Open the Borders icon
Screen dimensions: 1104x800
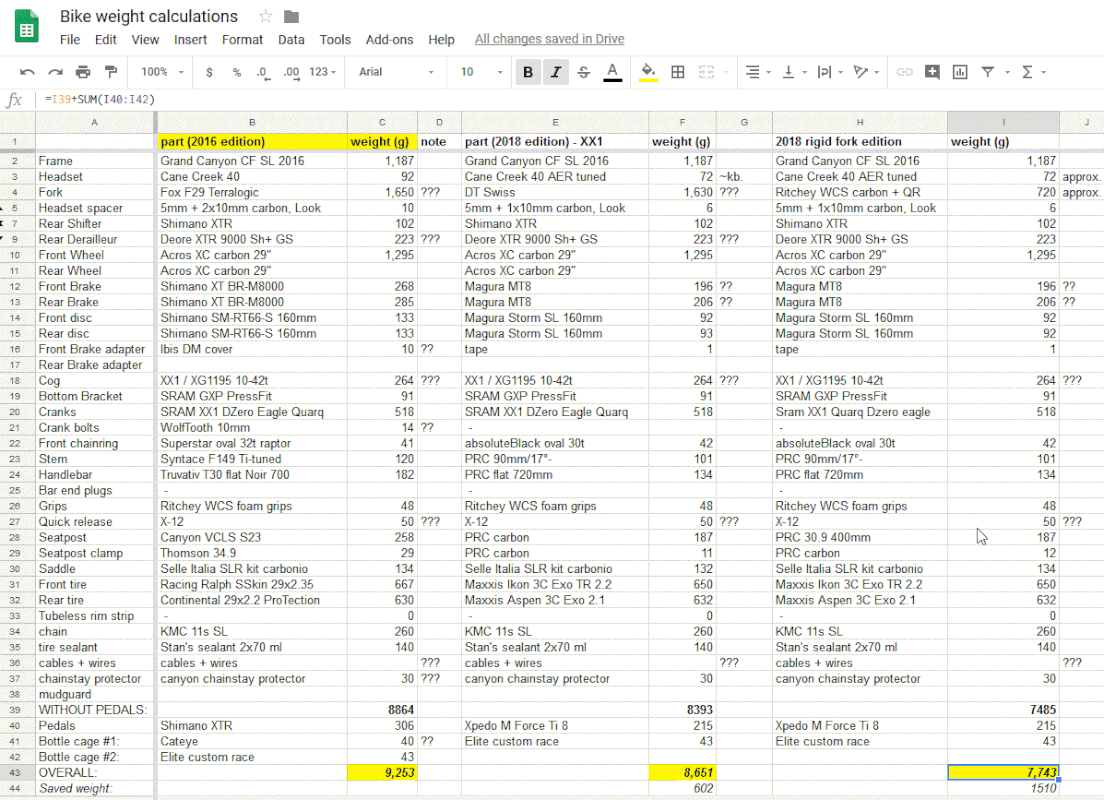[x=677, y=72]
